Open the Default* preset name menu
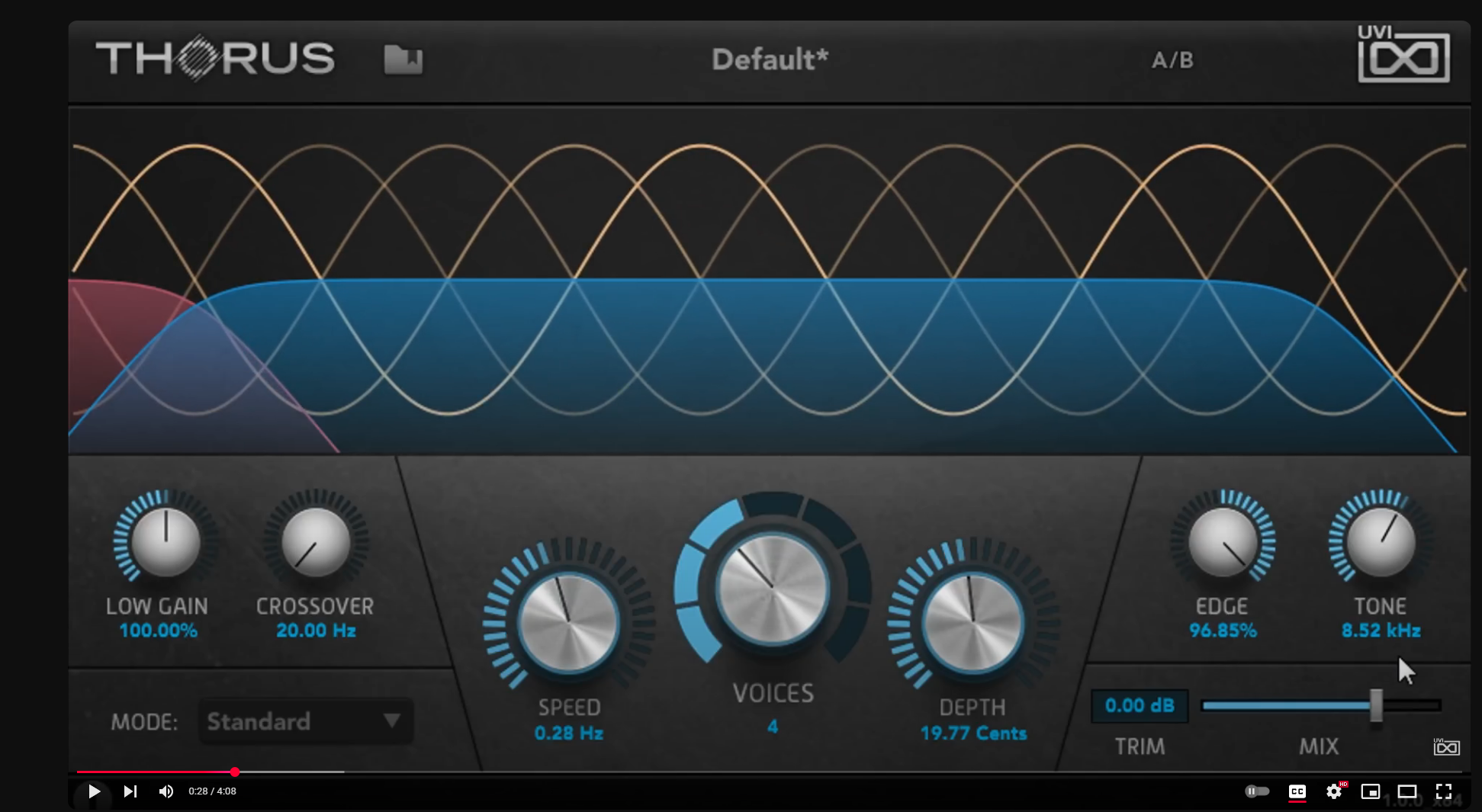The height and width of the screenshot is (812, 1482). (x=770, y=59)
